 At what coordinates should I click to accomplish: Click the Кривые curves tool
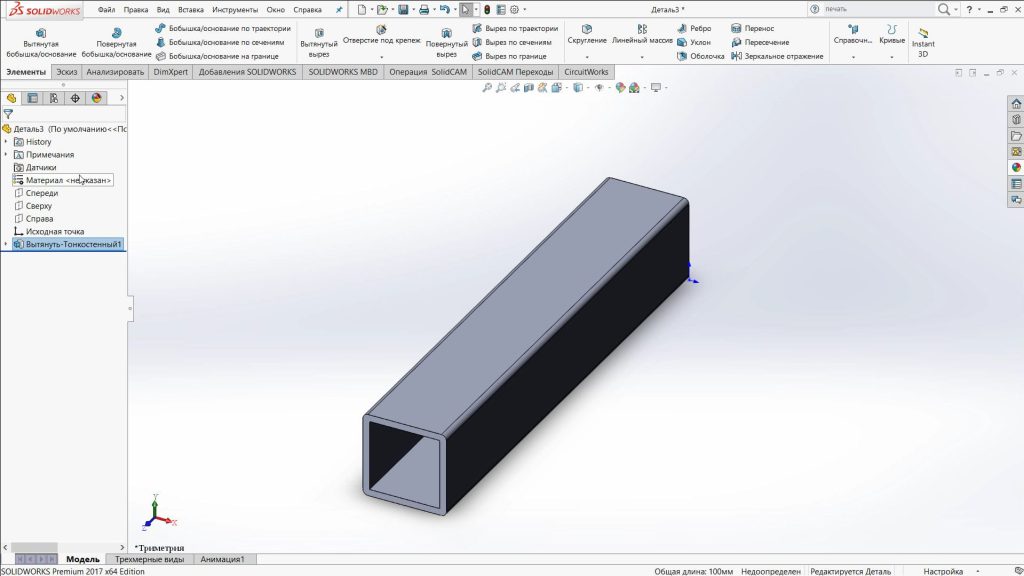[891, 35]
